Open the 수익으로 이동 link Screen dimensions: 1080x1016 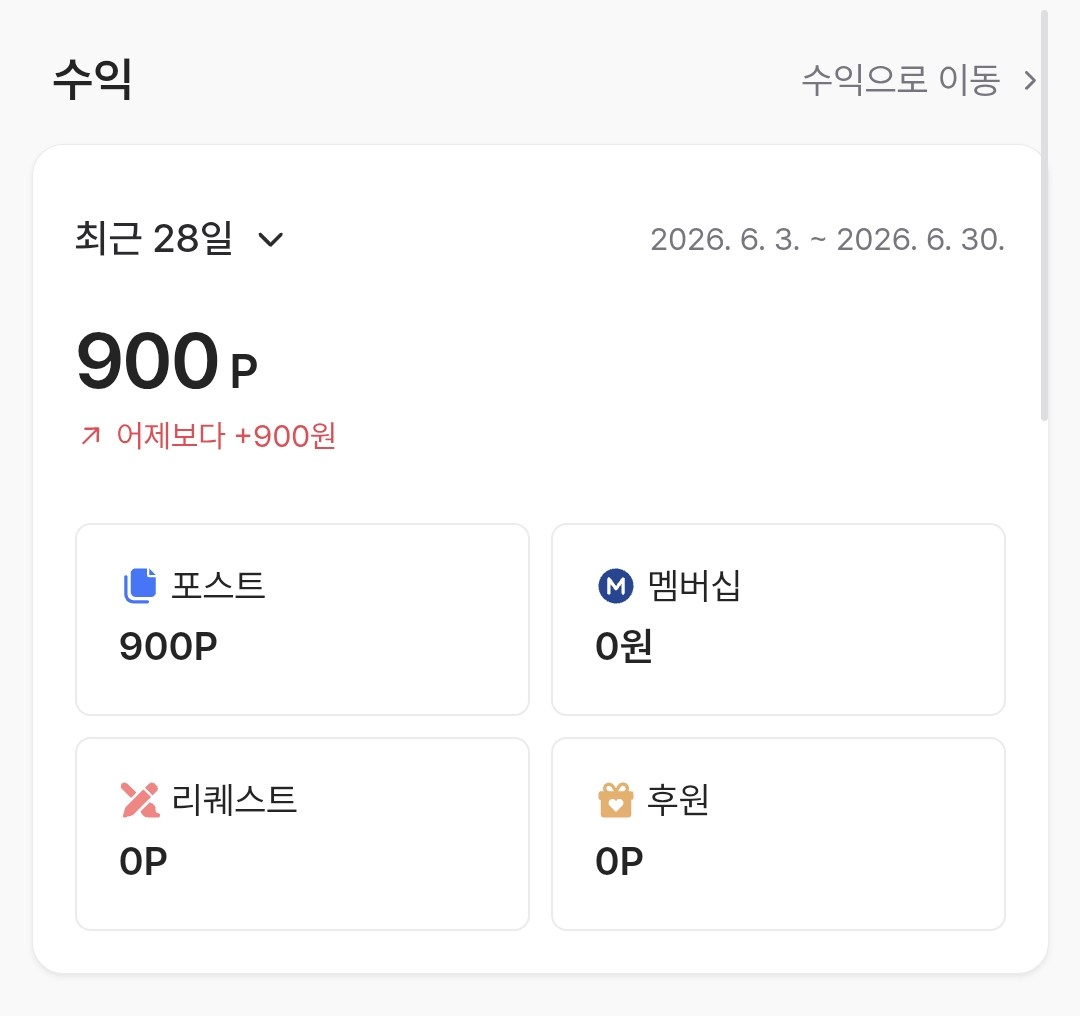pos(919,80)
